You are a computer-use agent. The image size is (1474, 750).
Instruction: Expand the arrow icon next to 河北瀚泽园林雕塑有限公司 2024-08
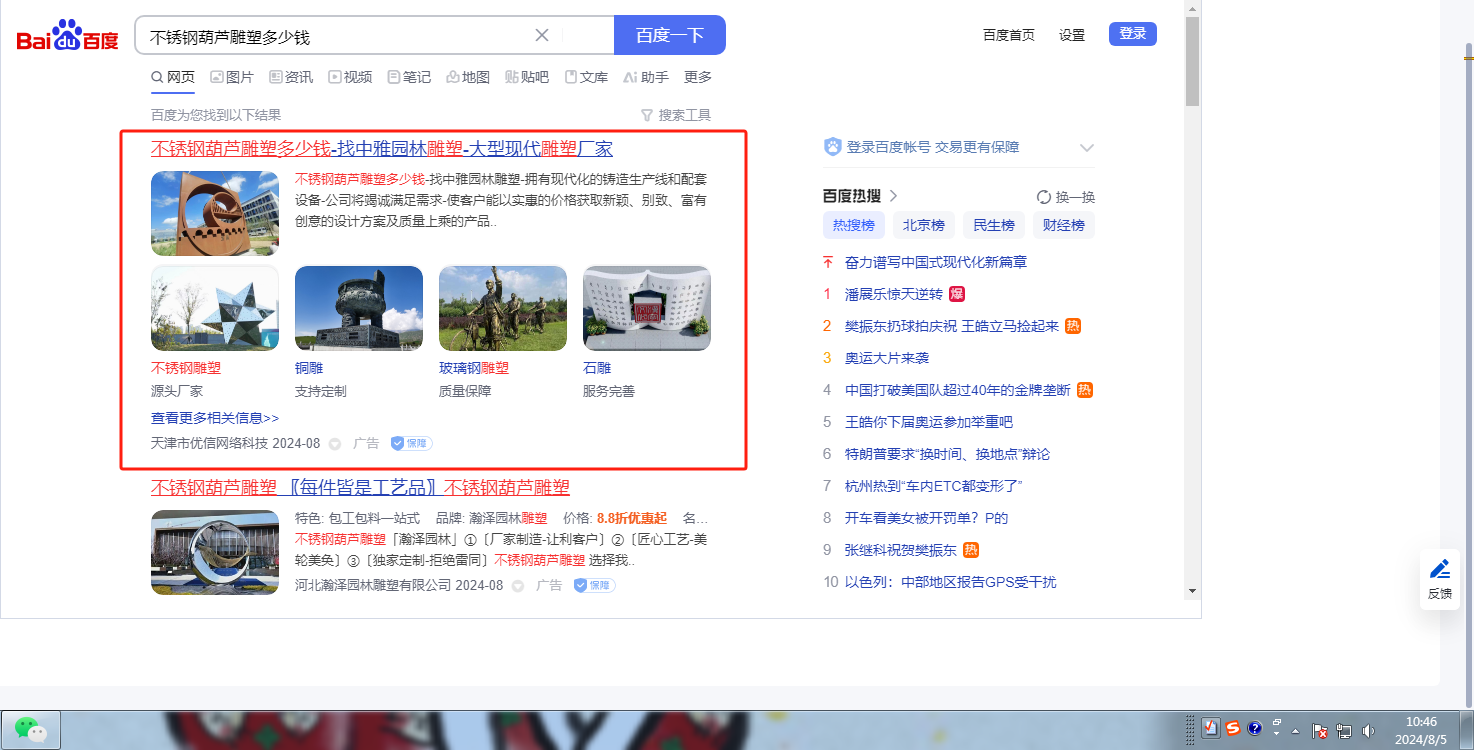[518, 586]
